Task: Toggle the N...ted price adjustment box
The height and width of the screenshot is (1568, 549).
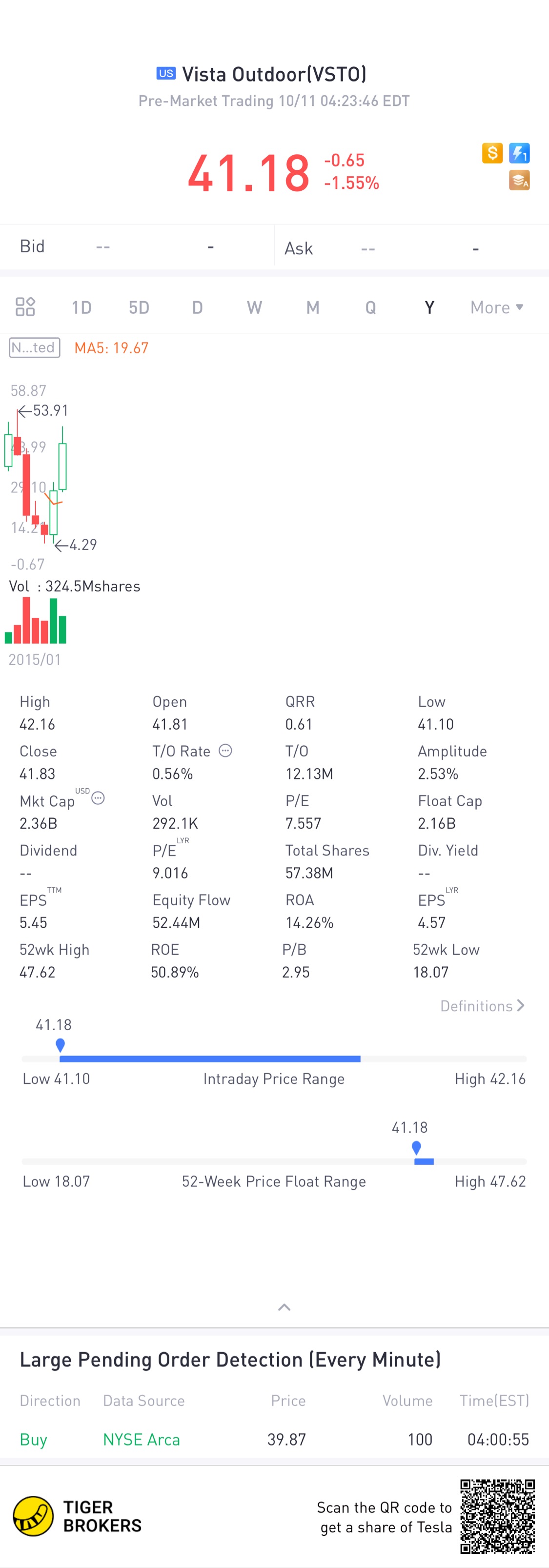Action: (35, 347)
